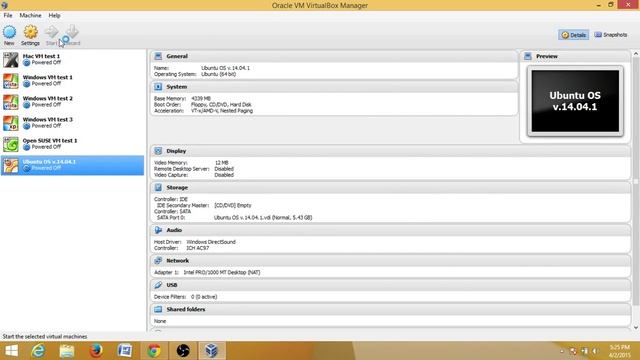Open the File menu

pos(8,16)
